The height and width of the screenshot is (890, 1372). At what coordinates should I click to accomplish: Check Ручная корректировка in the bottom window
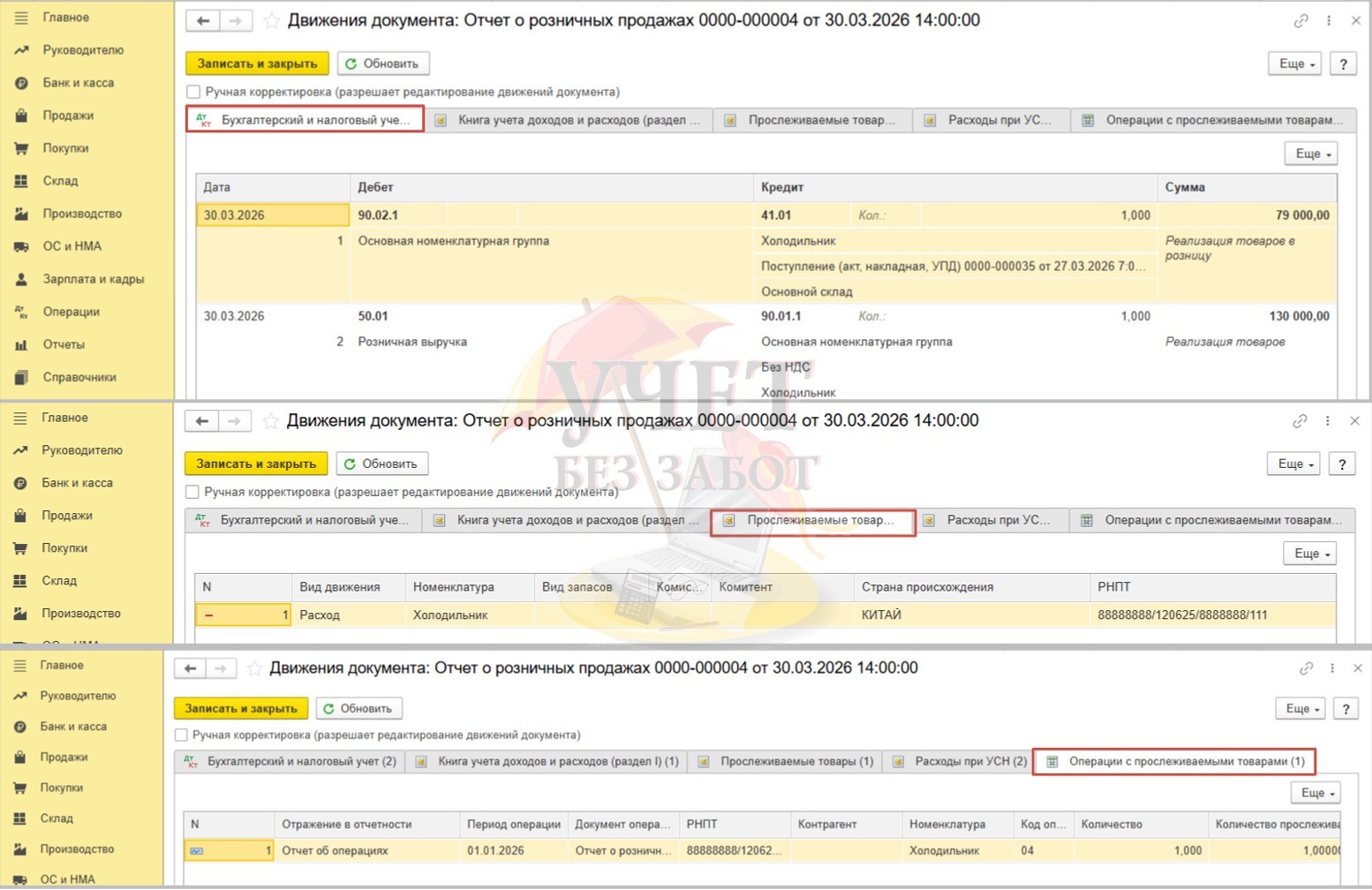click(x=181, y=735)
